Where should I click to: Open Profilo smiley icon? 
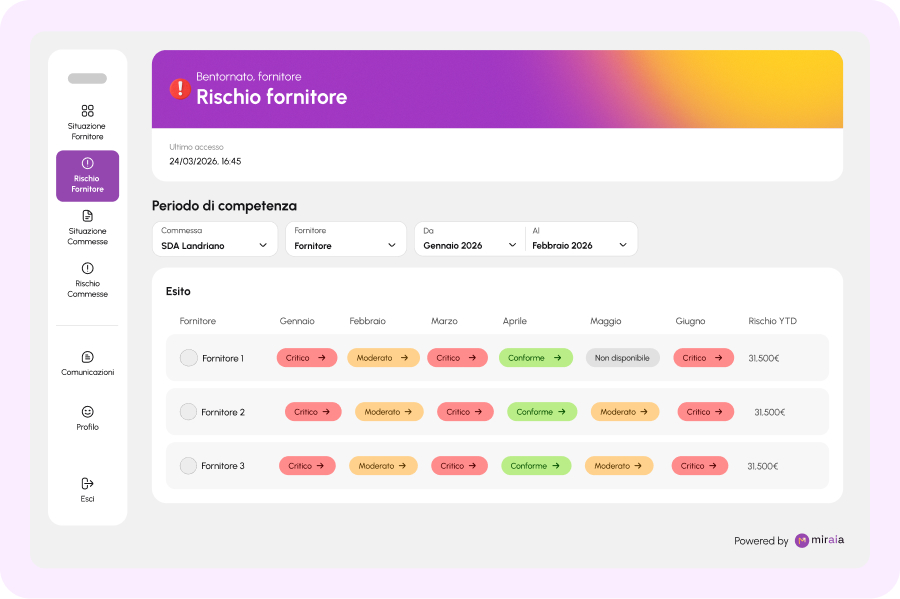coord(87,411)
